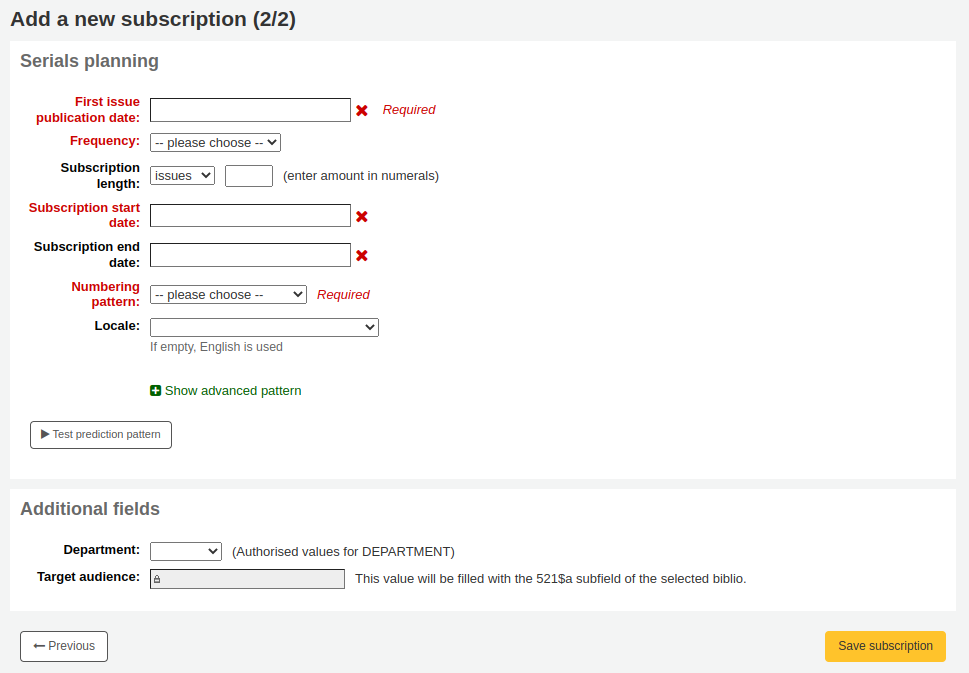The height and width of the screenshot is (673, 969).
Task: Click the 'Serials planning' heading
Action: [90, 61]
